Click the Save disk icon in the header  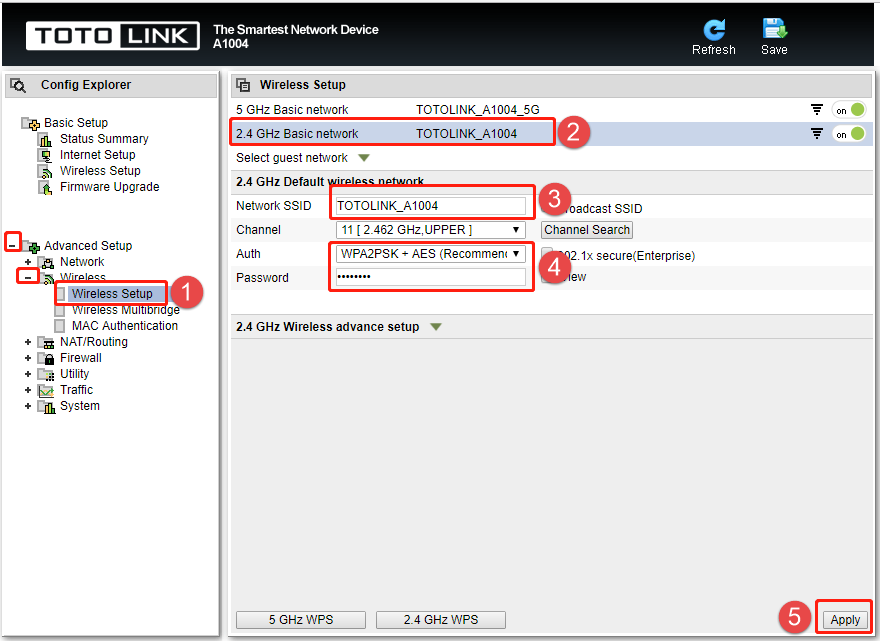[x=774, y=29]
